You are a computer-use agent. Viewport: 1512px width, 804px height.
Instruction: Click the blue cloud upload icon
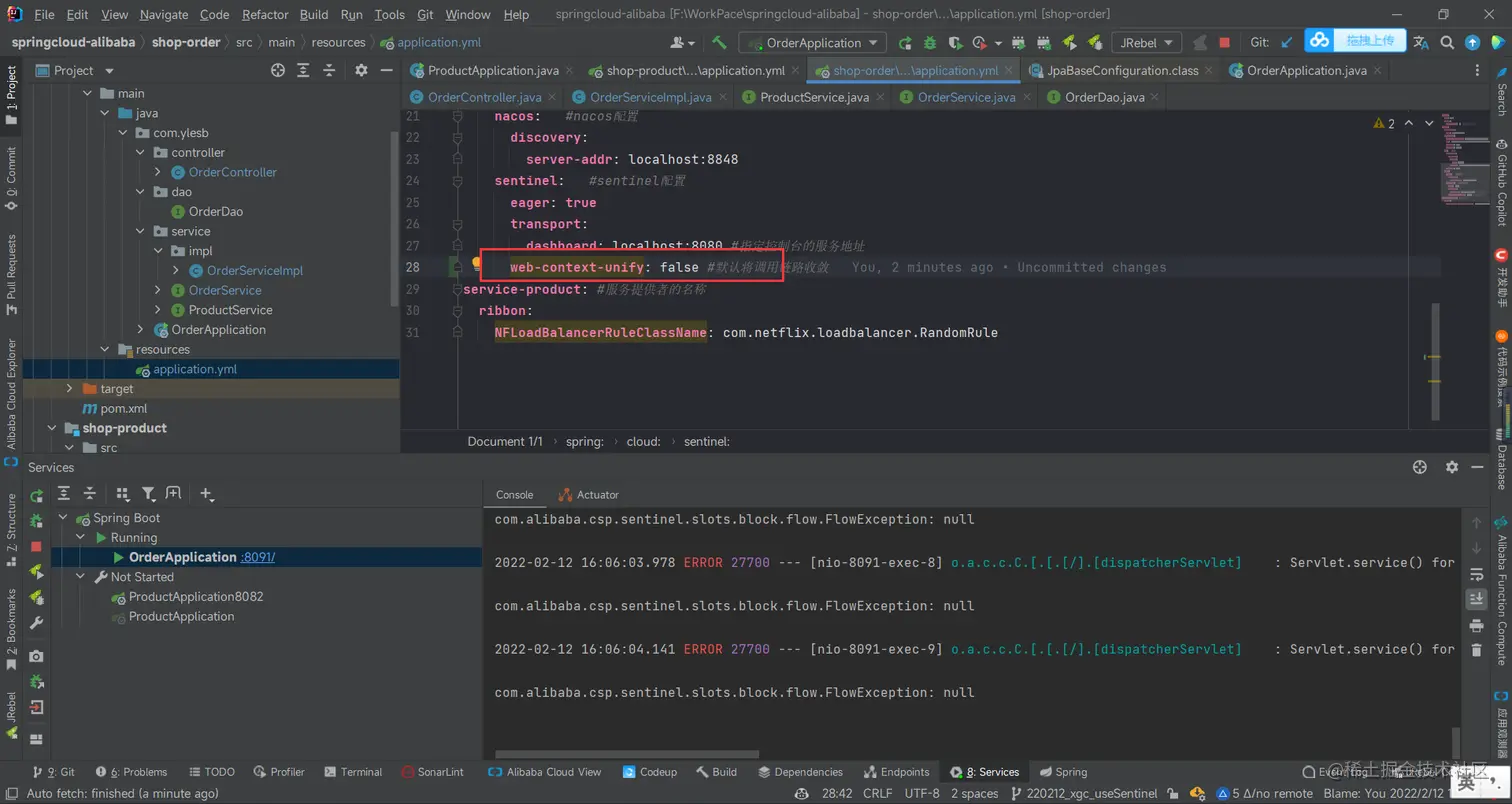1320,40
